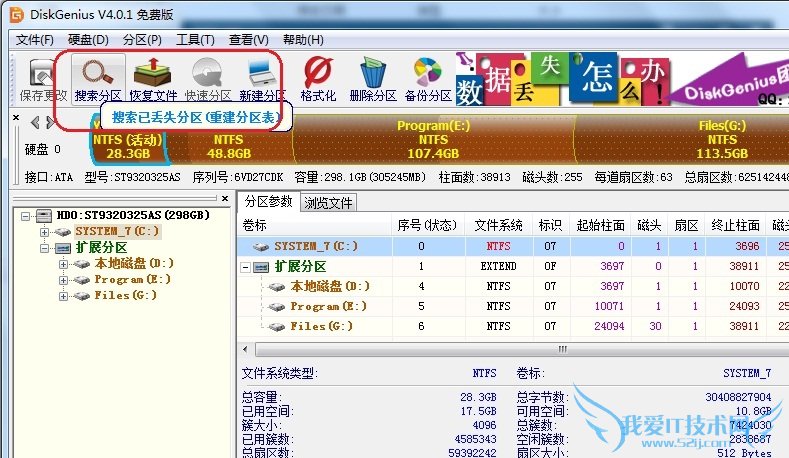Click the 总容量 value 28.3GB
Image resolution: width=789 pixels, height=458 pixels.
478,397
